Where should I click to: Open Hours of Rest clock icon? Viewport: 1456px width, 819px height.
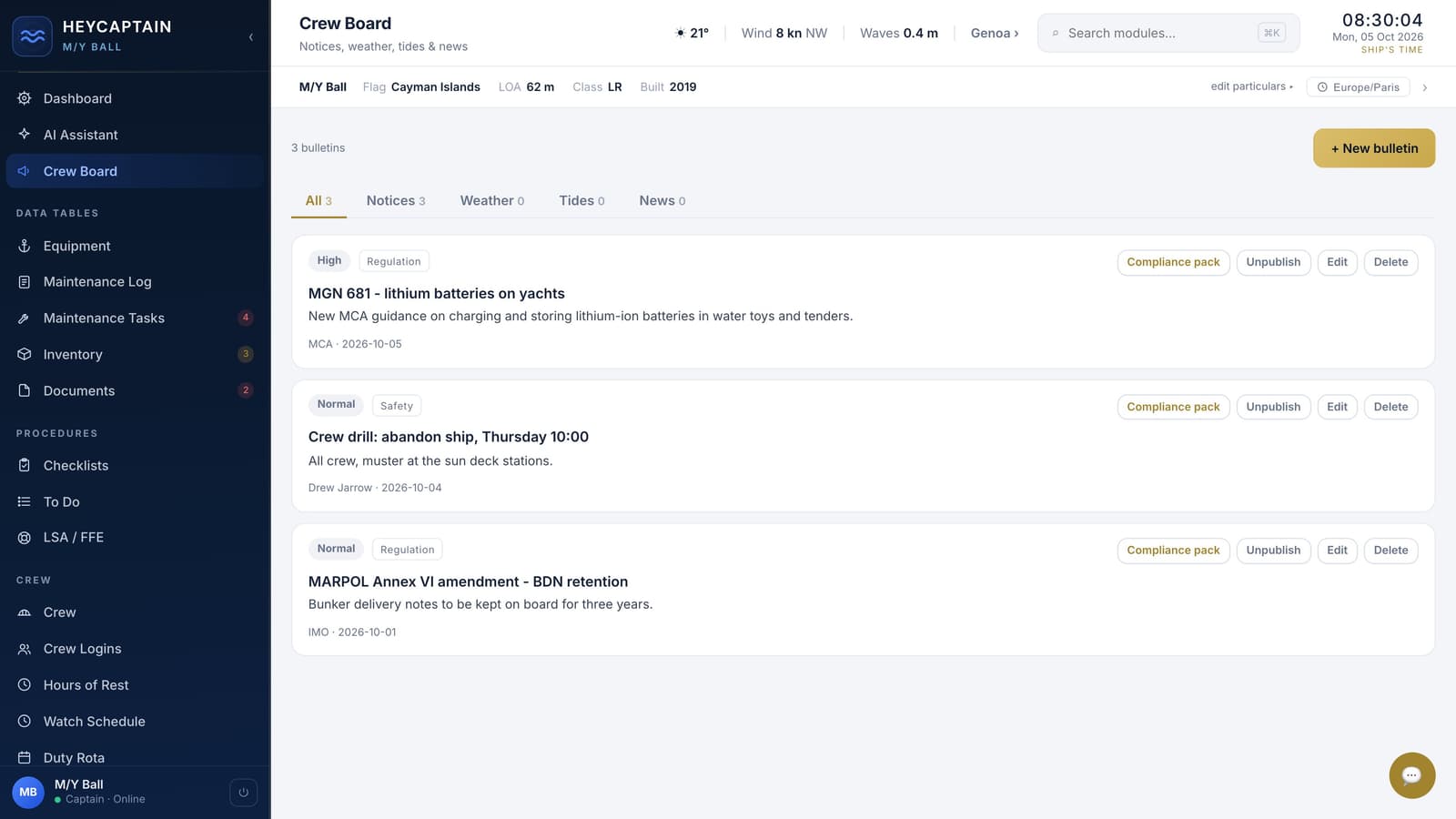(x=25, y=684)
